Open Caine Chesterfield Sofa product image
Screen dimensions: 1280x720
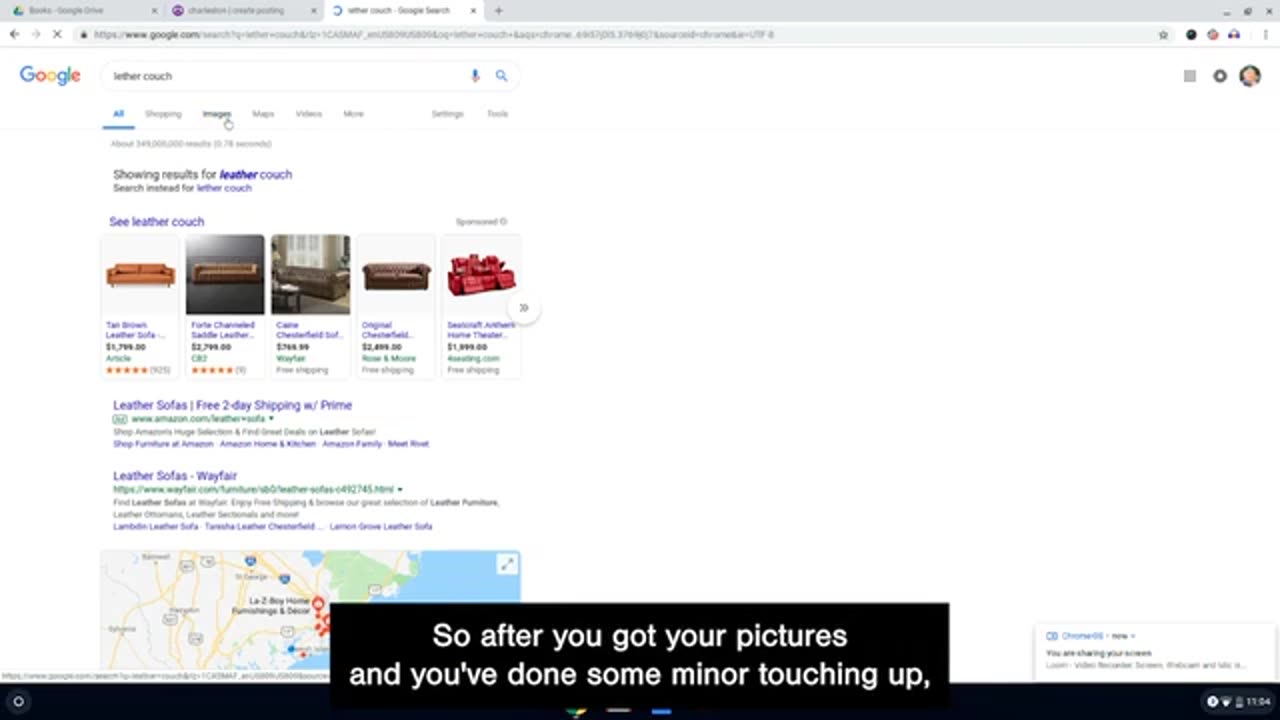coord(310,275)
